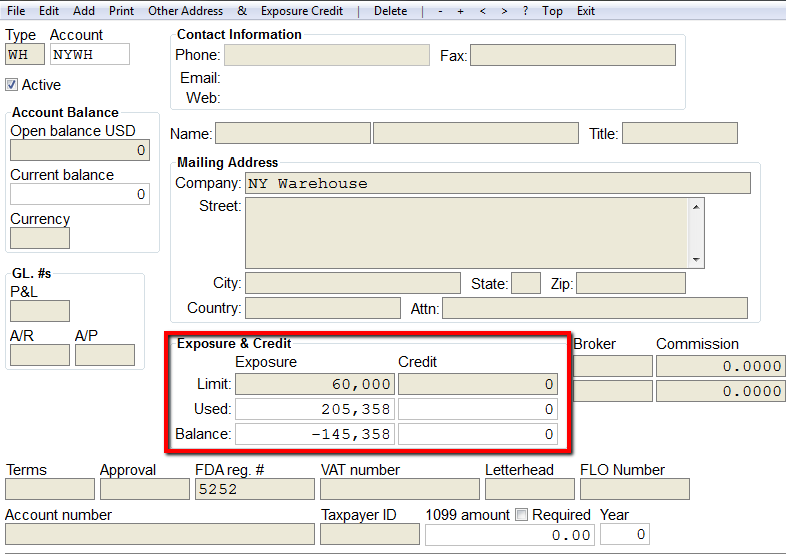Click Exposure Credit in the menu bar
Viewport: 786px width, 554px height.
click(302, 11)
